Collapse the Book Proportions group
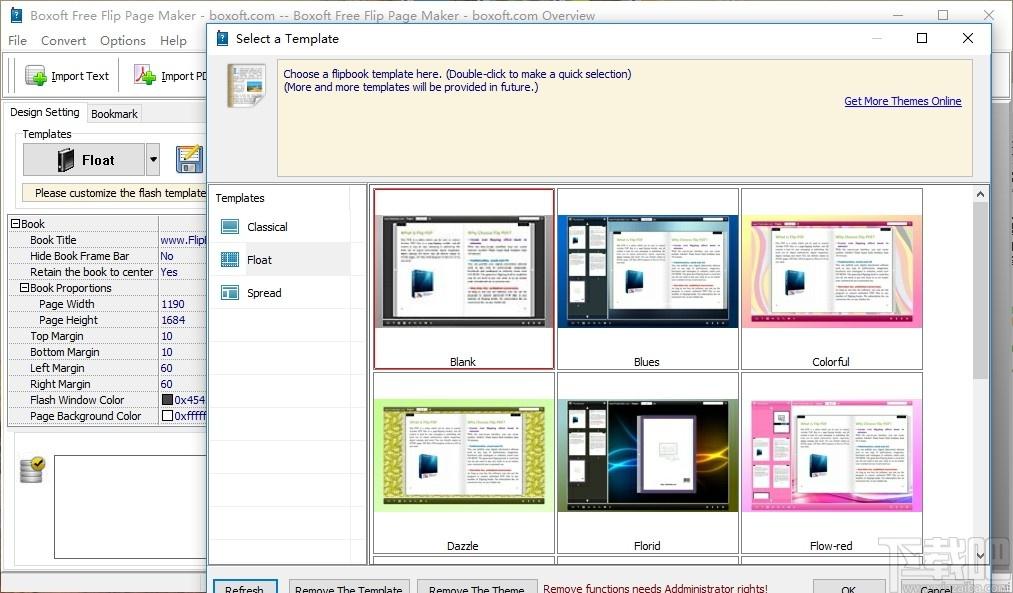Screen dimensions: 1013x593 pyautogui.click(x=24, y=287)
